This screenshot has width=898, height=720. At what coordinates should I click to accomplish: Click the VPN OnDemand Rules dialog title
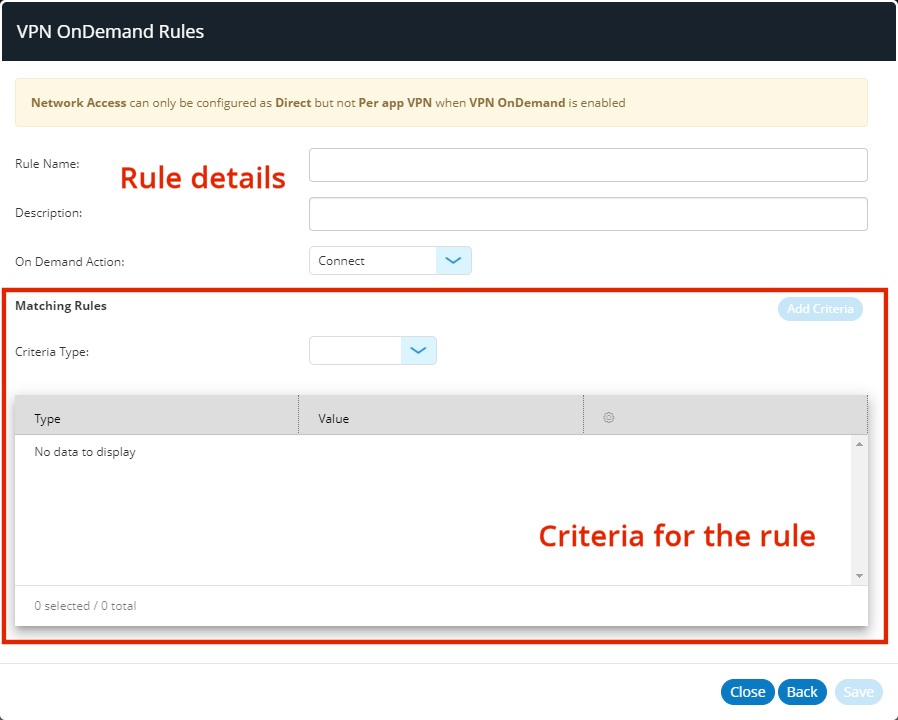110,32
